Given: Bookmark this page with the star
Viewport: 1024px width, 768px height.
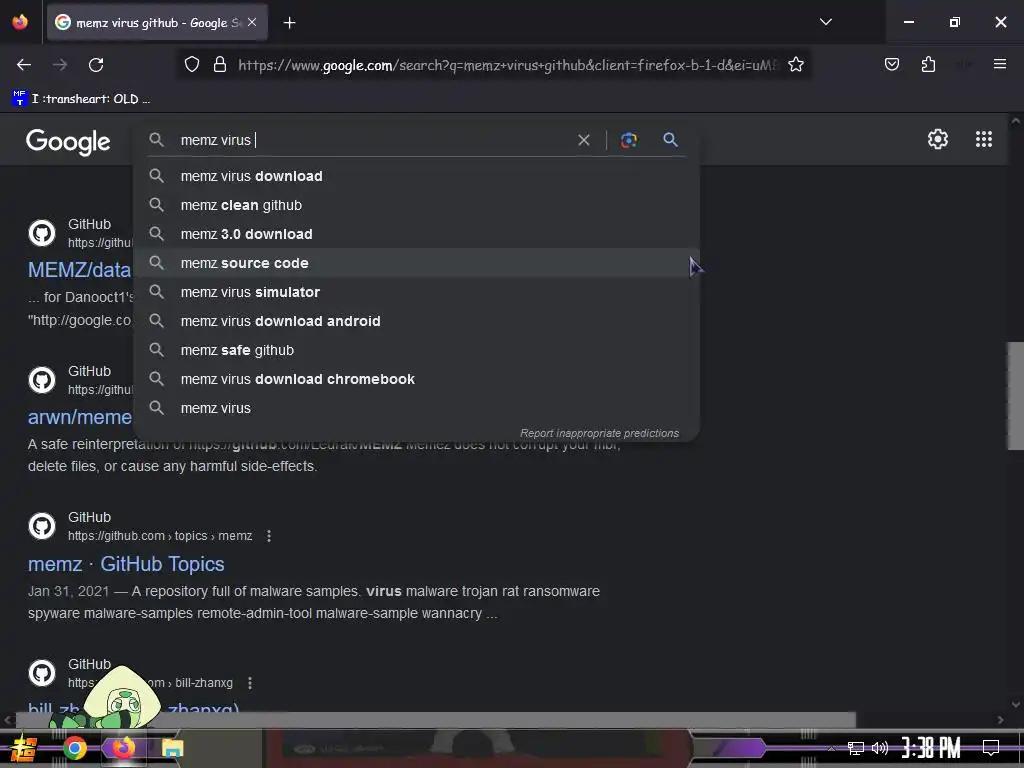Looking at the screenshot, I should [795, 65].
